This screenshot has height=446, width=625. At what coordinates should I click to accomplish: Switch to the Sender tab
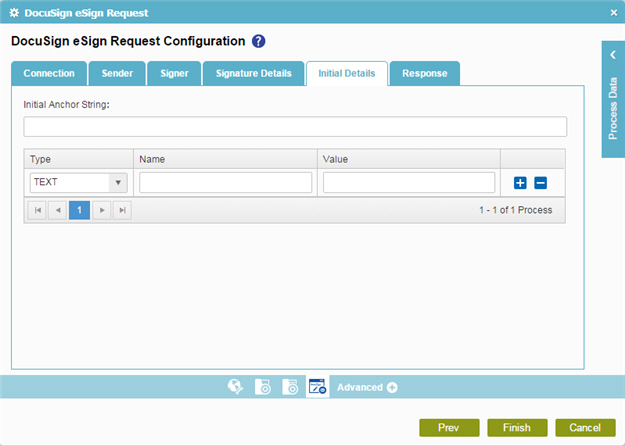pos(117,73)
